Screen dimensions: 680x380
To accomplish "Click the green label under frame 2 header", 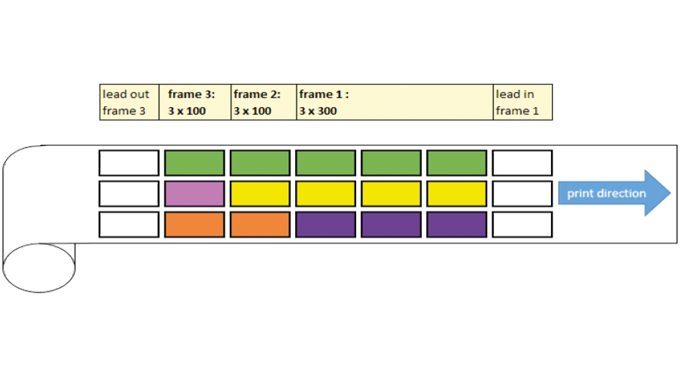I will coord(260,163).
